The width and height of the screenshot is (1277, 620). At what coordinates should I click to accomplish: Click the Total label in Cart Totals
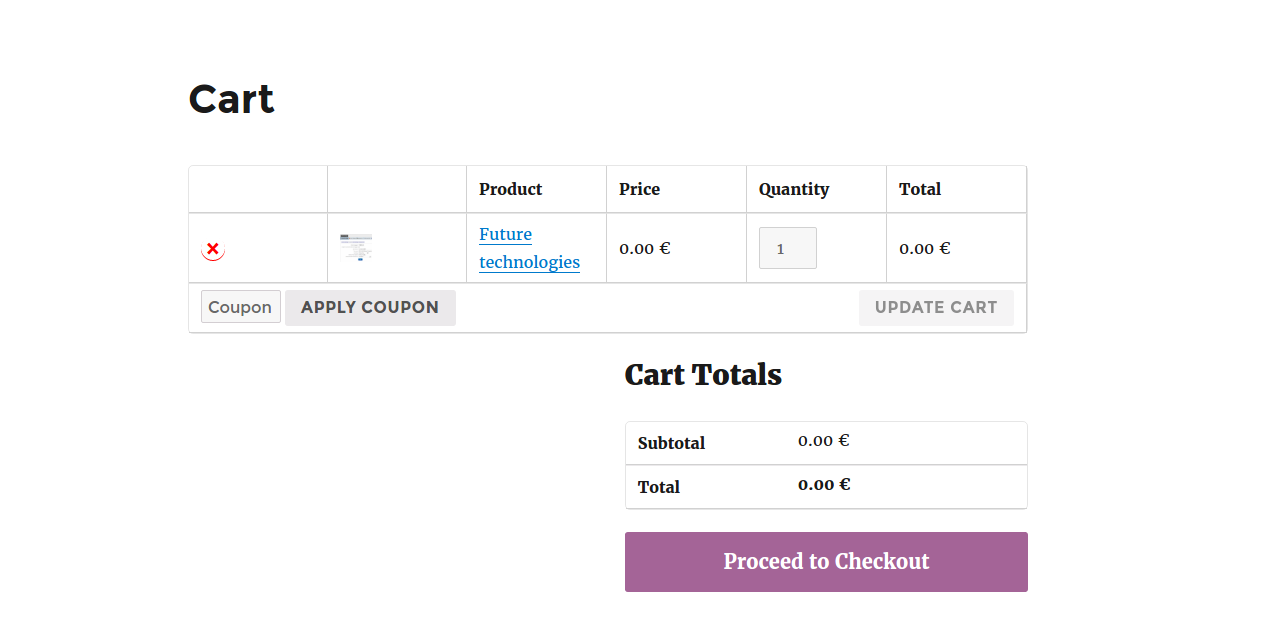pos(658,487)
